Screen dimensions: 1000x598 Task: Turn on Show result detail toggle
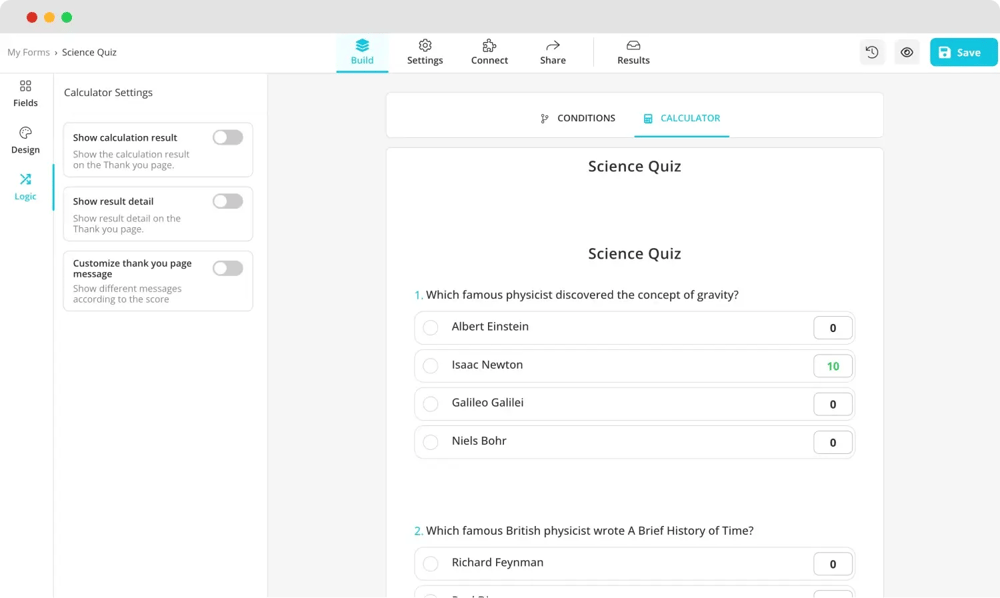[228, 202]
